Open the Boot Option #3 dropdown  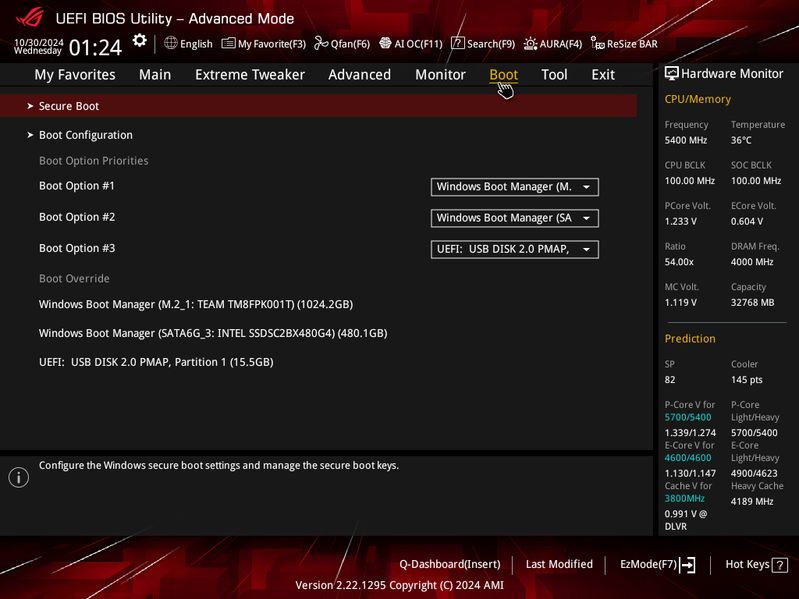pyautogui.click(x=515, y=249)
